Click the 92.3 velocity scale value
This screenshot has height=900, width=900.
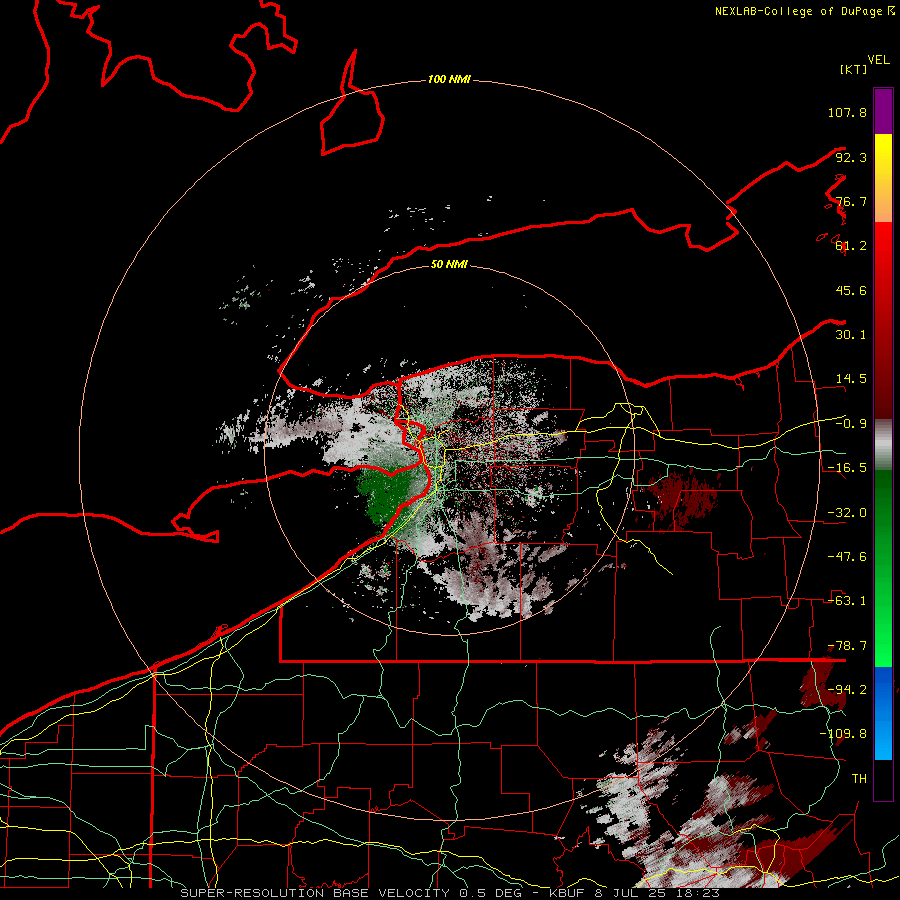click(851, 157)
